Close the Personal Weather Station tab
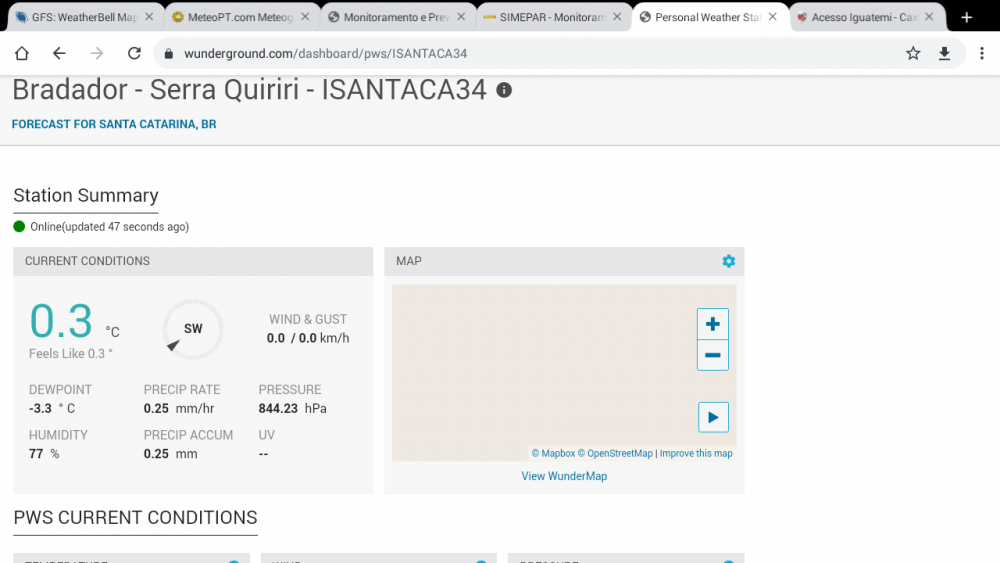The width and height of the screenshot is (1000, 563). [773, 17]
